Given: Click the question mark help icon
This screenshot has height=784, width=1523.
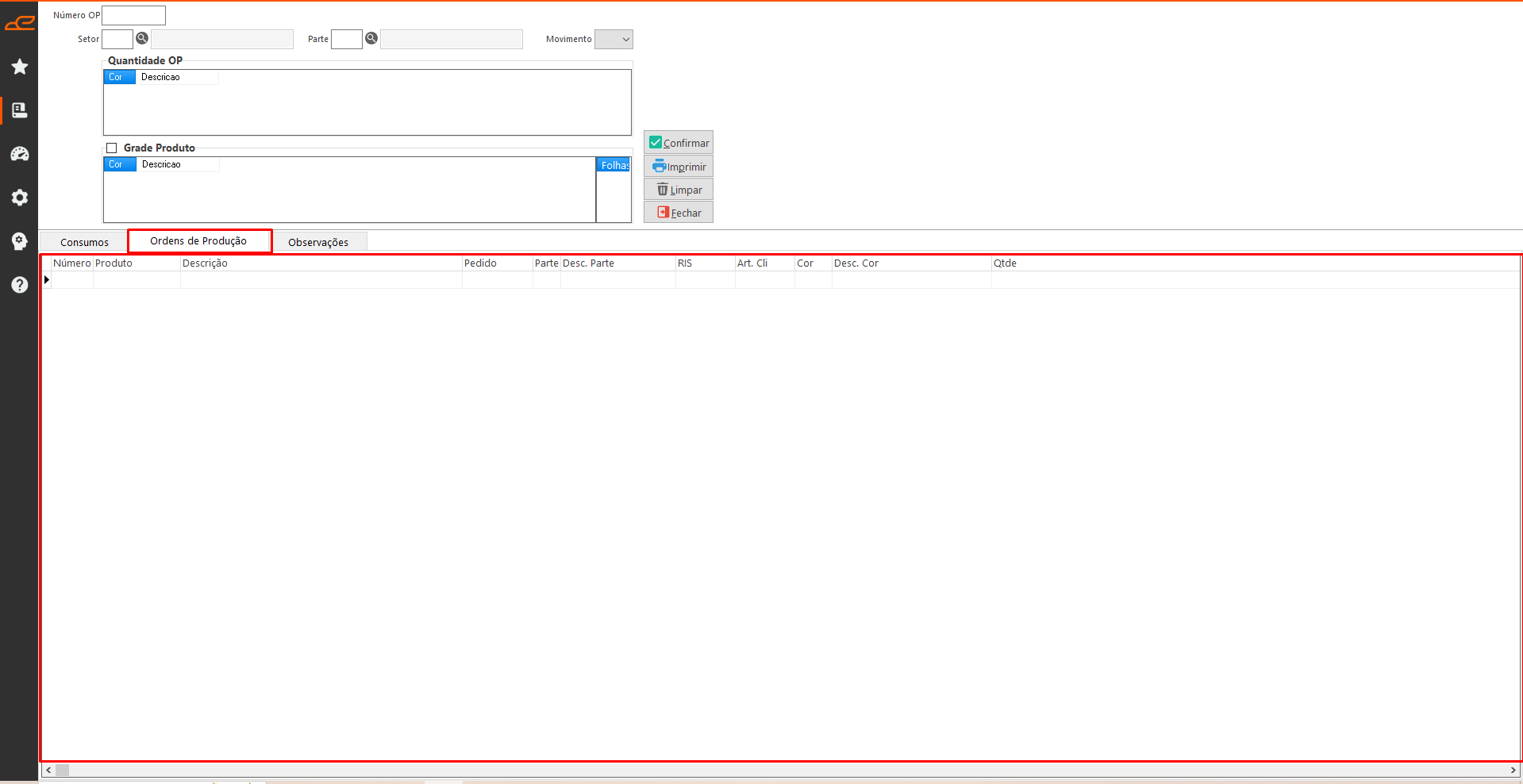Looking at the screenshot, I should (x=20, y=285).
